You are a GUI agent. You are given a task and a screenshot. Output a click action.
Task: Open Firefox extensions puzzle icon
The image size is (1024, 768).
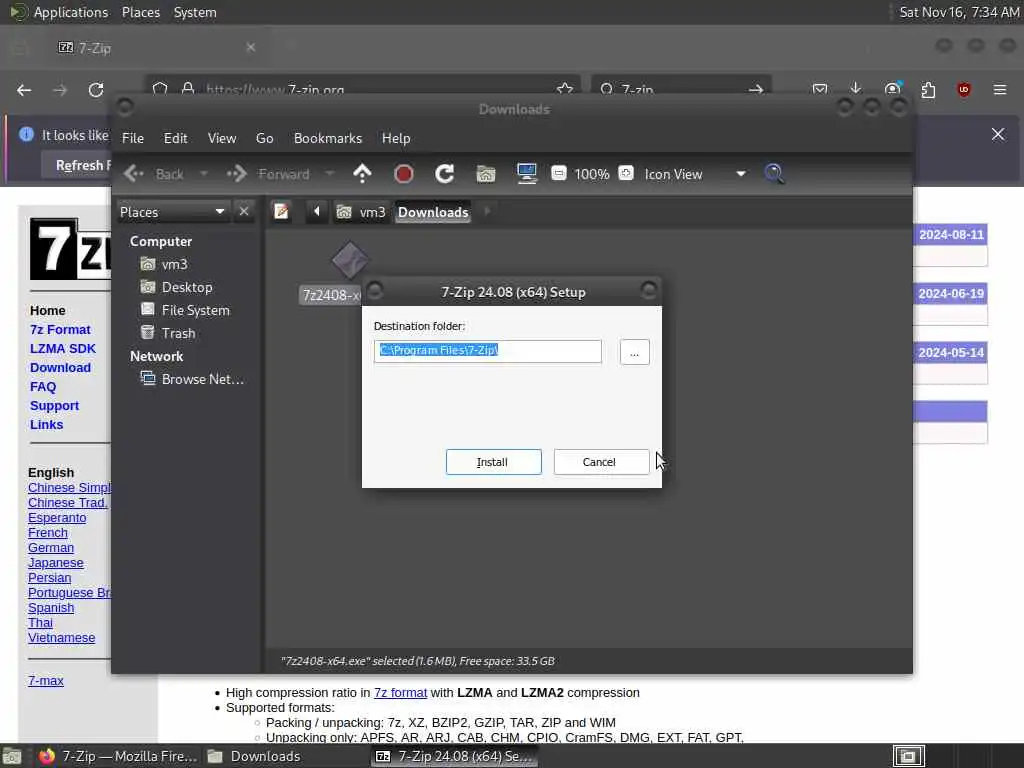(x=928, y=89)
